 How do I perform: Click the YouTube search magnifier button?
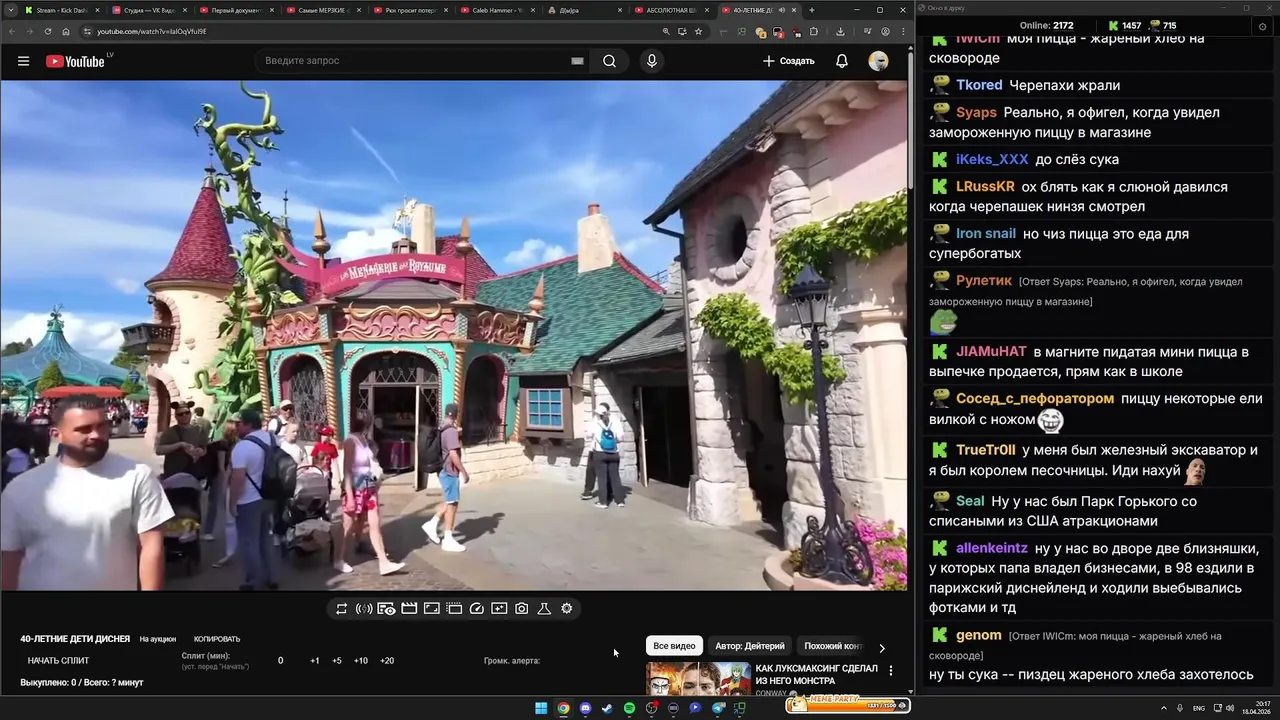[x=609, y=61]
